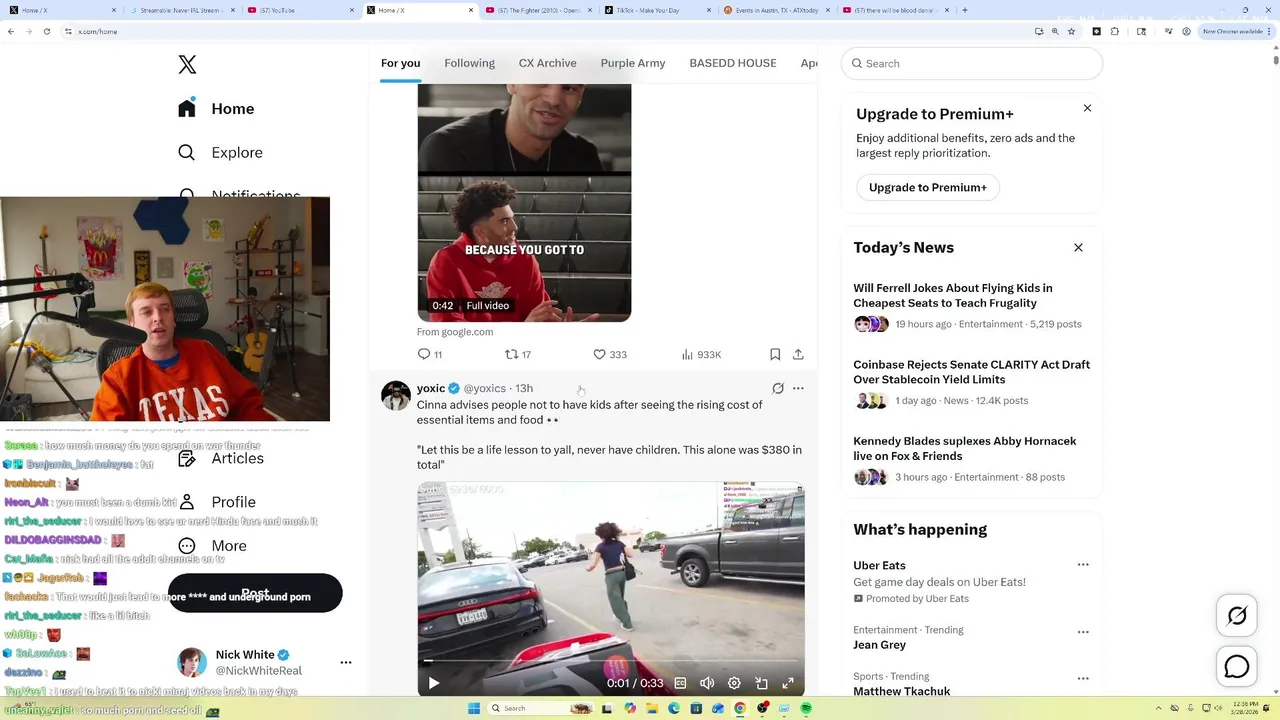Viewport: 1280px width, 720px height.
Task: Open the 'From google.com' source link
Action: click(x=455, y=332)
